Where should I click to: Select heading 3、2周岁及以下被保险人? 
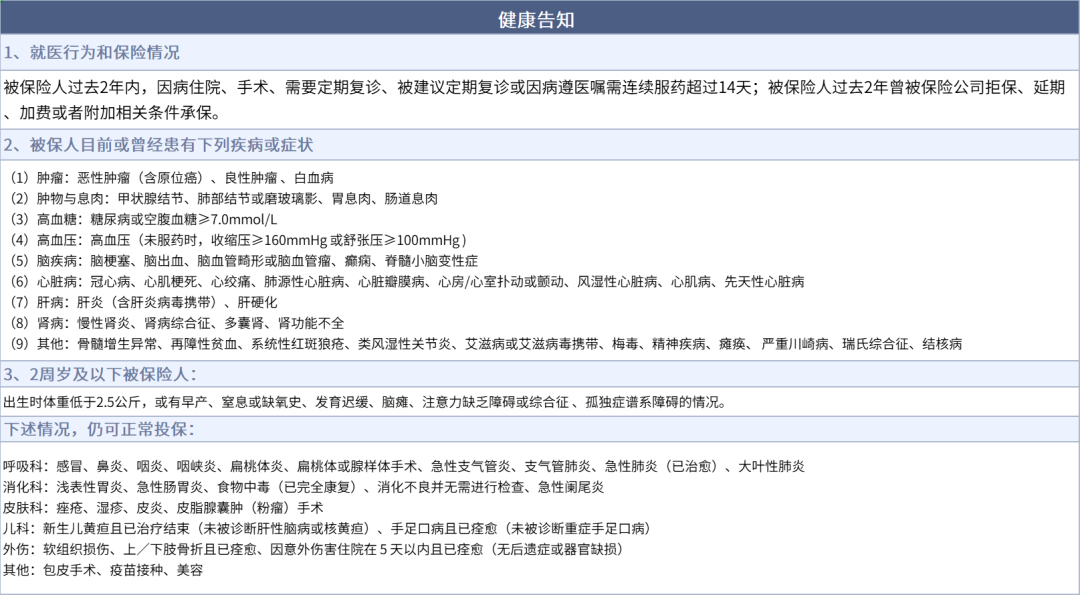pyautogui.click(x=101, y=375)
